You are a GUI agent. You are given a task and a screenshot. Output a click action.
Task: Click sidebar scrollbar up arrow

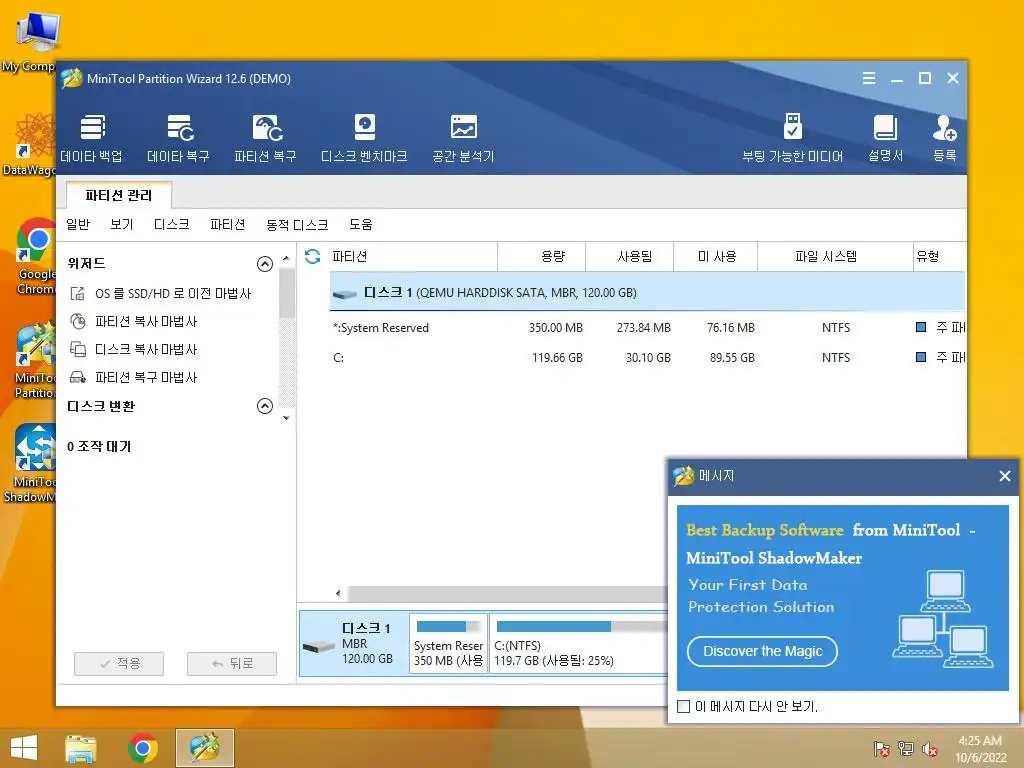[x=286, y=259]
